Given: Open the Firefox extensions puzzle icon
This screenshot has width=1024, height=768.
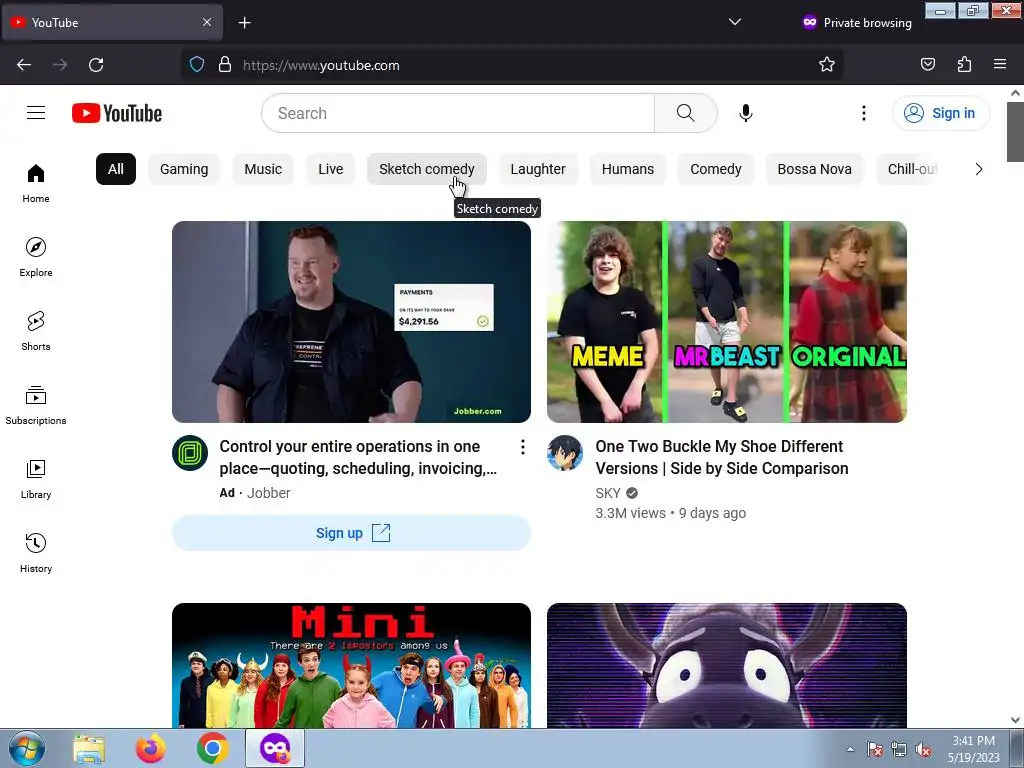Looking at the screenshot, I should point(964,65).
